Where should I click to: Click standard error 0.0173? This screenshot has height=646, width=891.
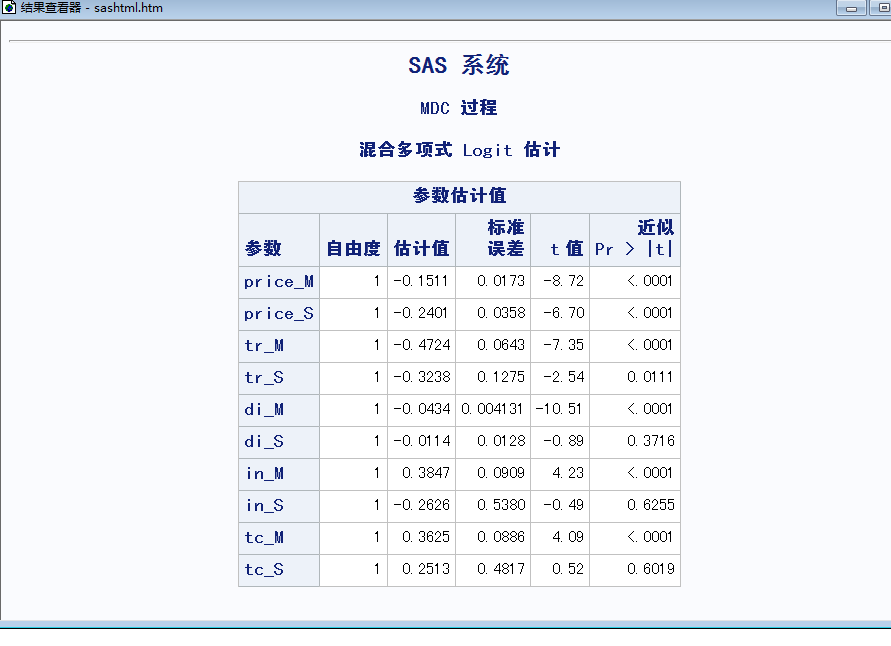(501, 281)
